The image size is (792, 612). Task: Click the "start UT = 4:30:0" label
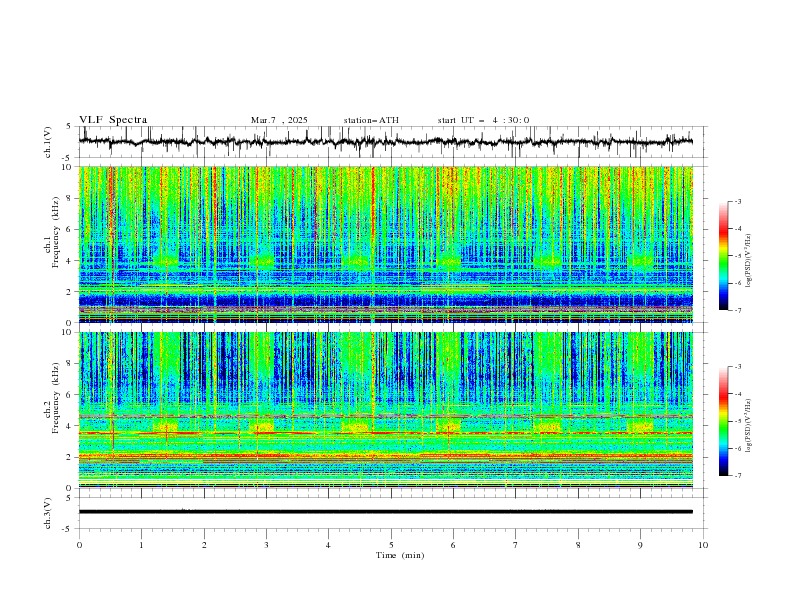pyautogui.click(x=483, y=120)
